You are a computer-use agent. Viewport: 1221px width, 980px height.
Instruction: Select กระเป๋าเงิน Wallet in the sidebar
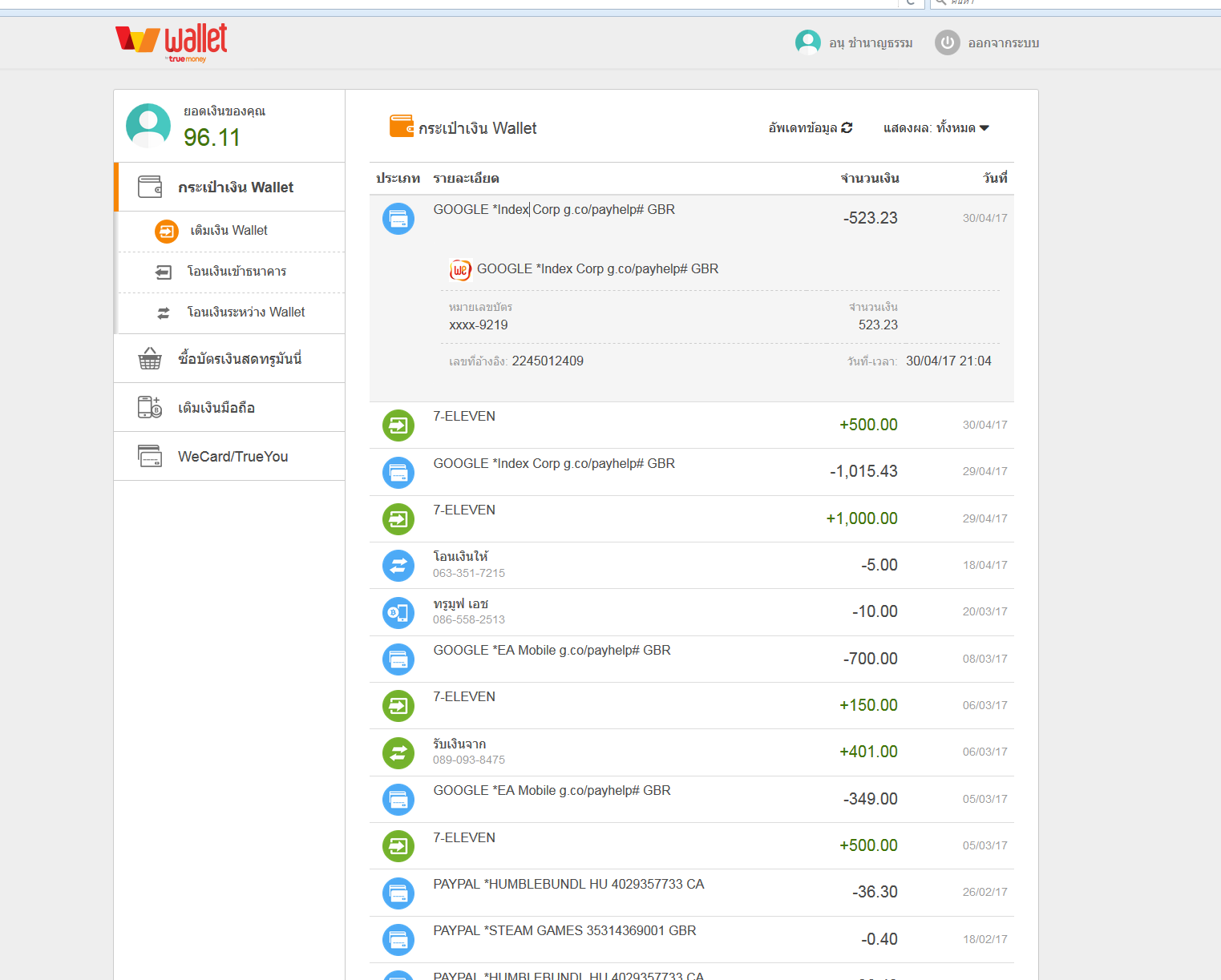pos(230,187)
